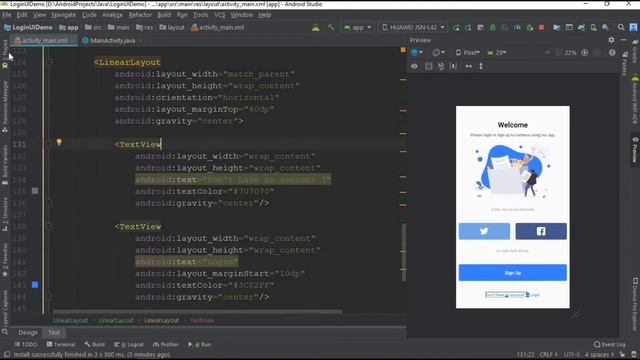Click the blue color swatch on line 143
The image size is (640, 360).
tap(35, 284)
